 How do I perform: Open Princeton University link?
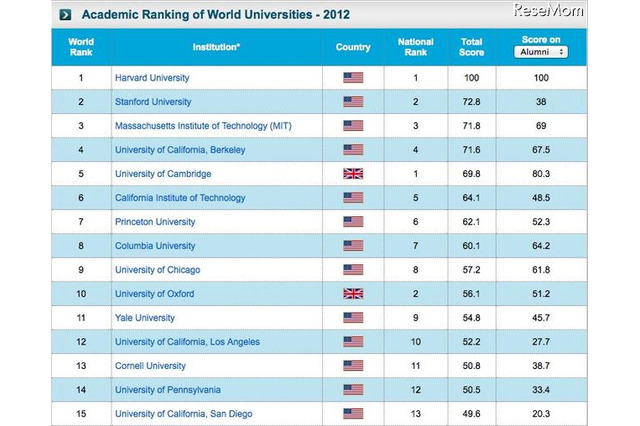(x=155, y=222)
